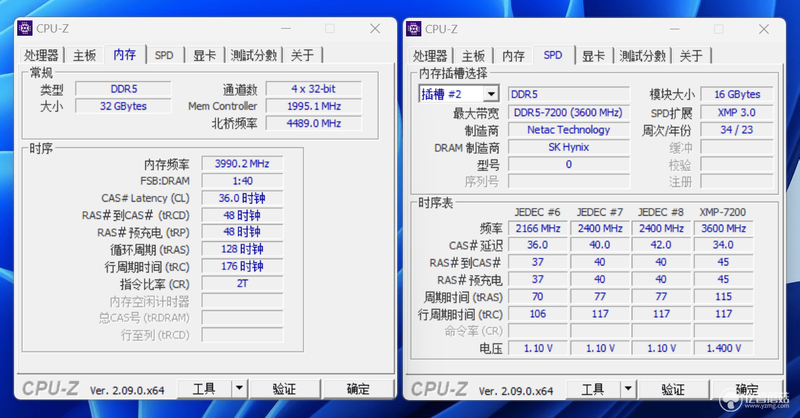Click FSB:DRAM value 1:40

click(x=242, y=181)
